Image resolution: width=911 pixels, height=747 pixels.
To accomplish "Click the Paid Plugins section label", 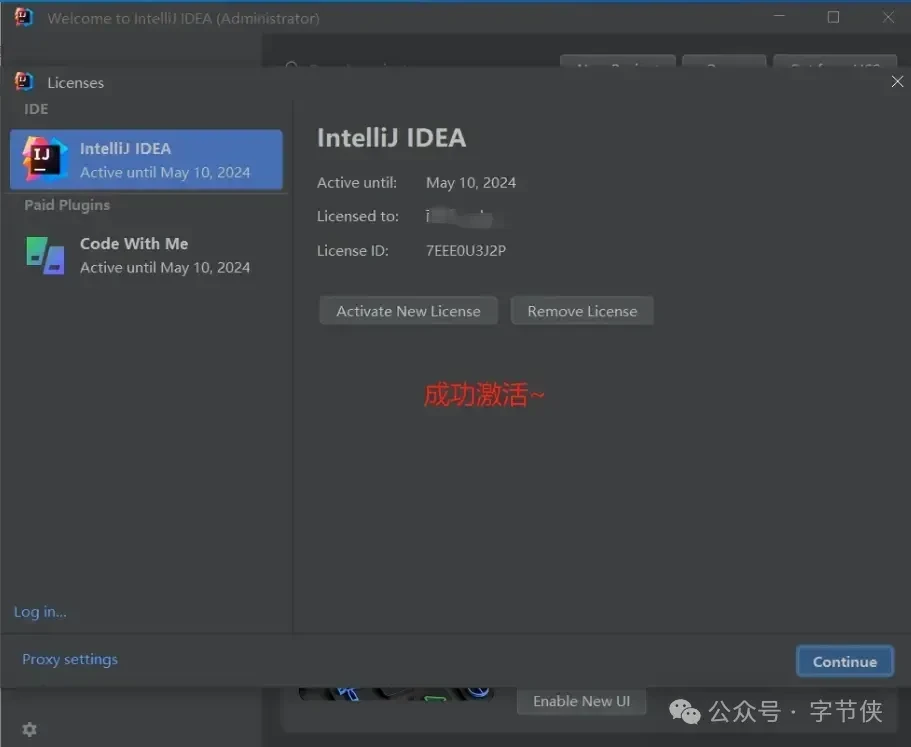I will 67,205.
